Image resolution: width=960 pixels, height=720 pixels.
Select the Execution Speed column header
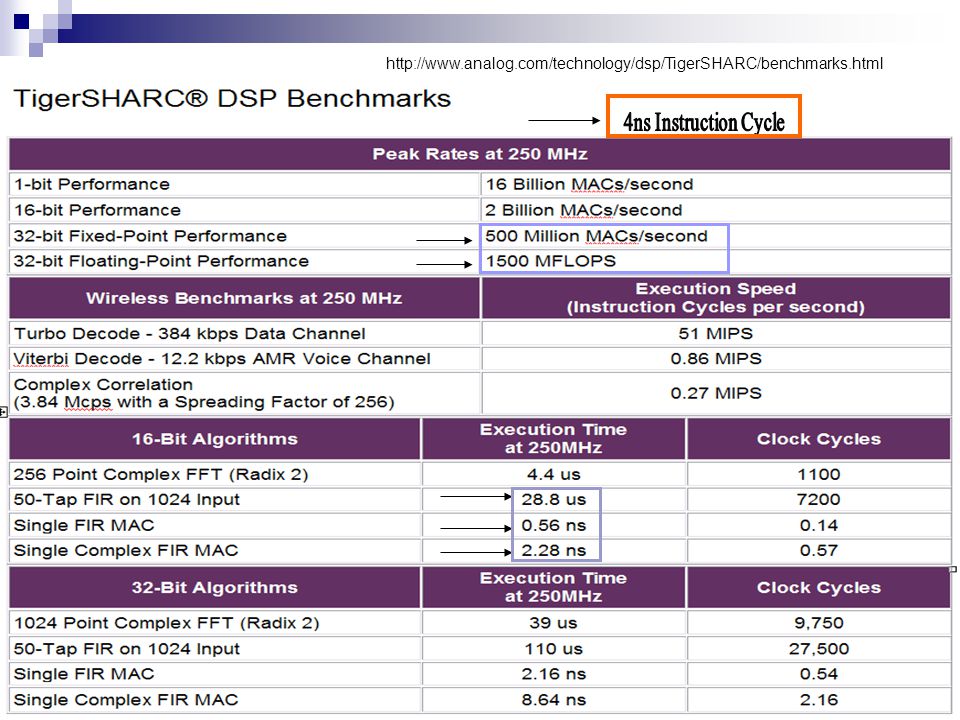(x=716, y=298)
